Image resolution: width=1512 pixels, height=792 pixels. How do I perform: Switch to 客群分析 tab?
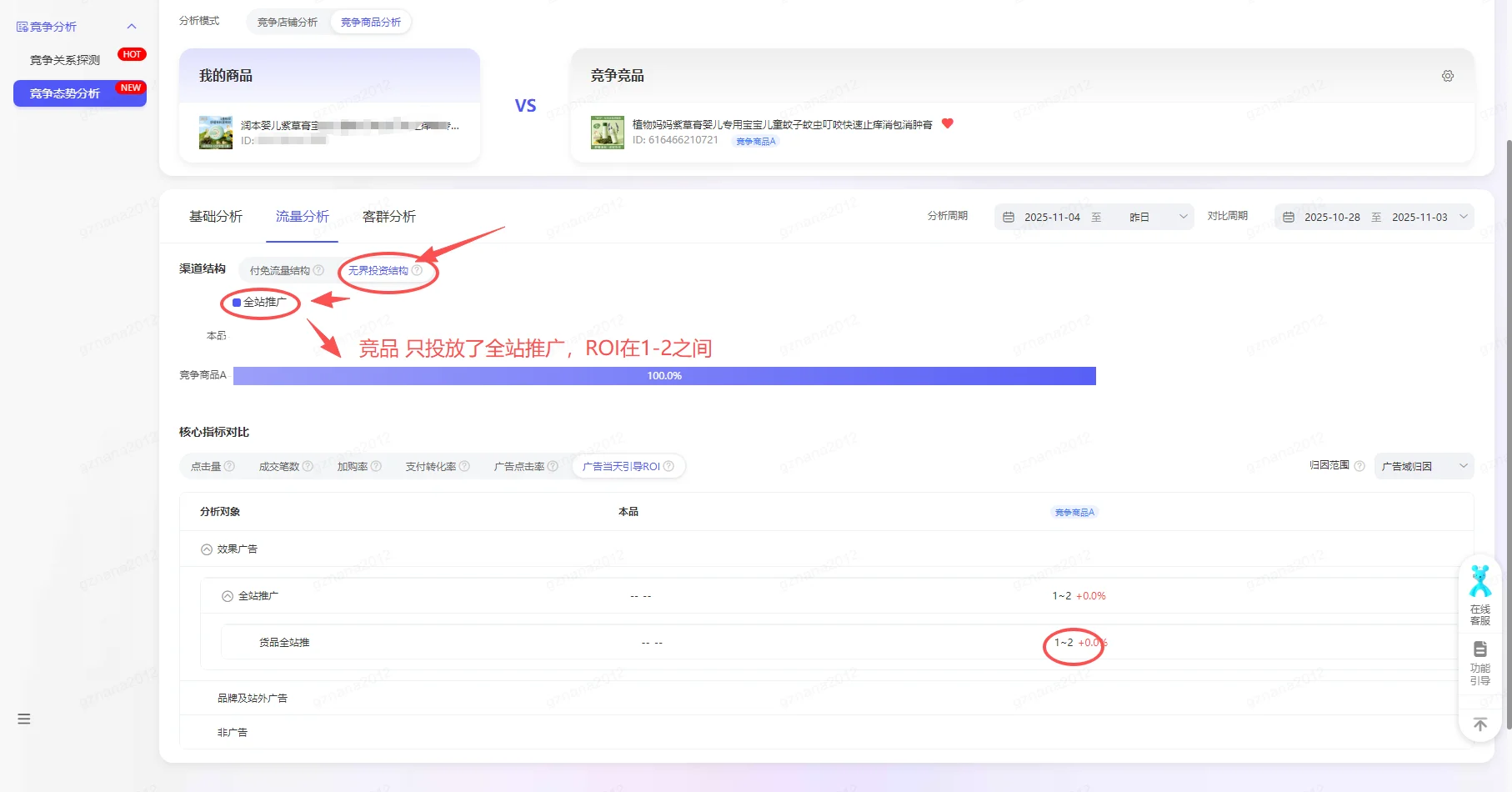coord(389,217)
